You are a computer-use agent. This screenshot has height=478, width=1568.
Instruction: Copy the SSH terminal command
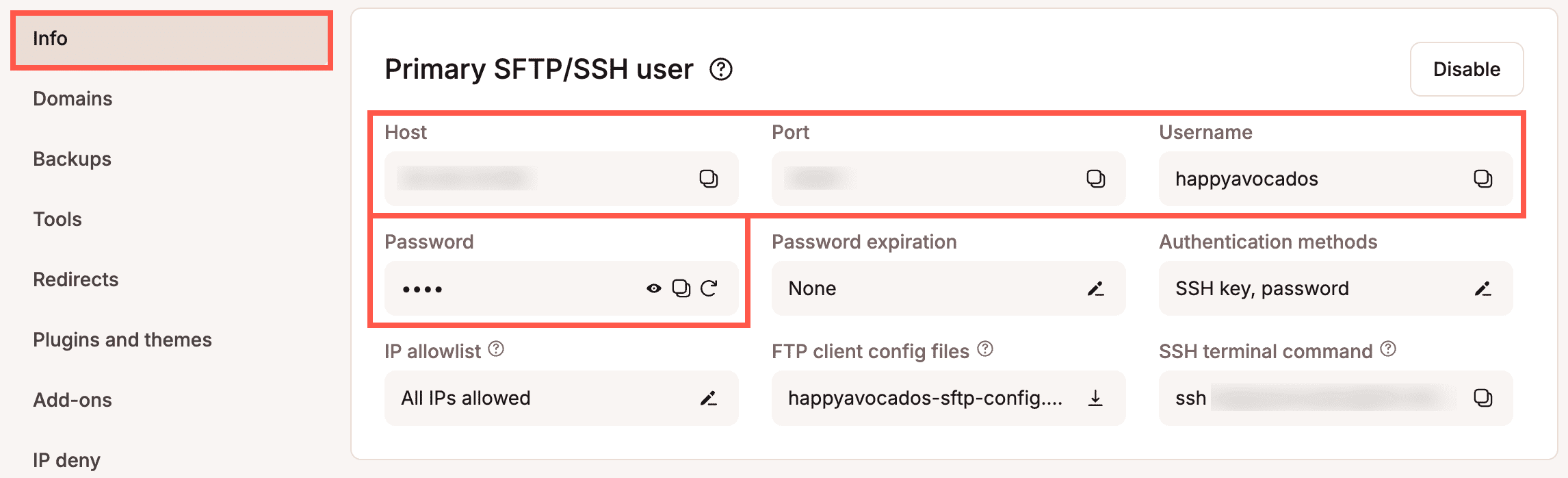1484,398
